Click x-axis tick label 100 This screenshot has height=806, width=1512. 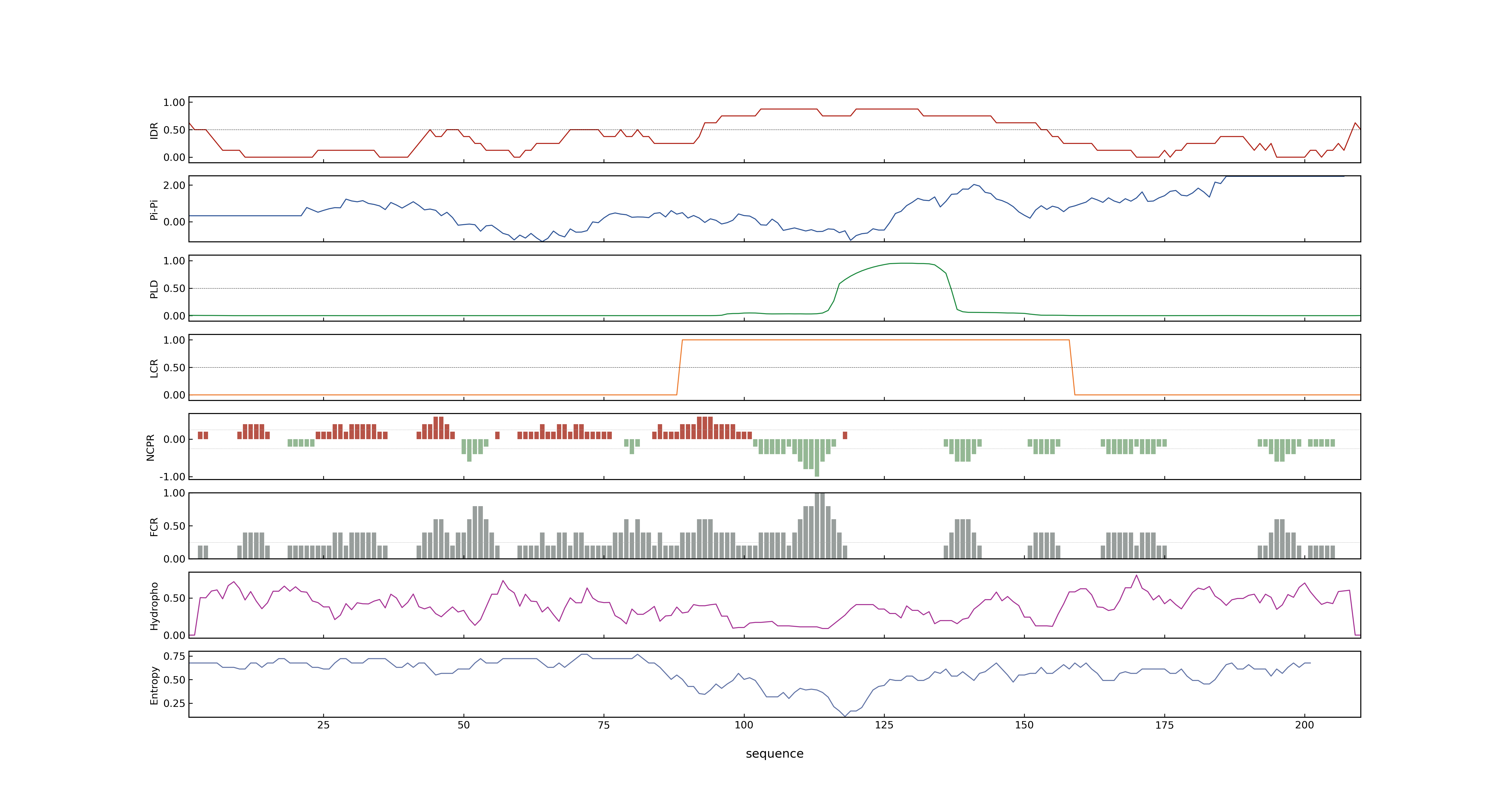(744, 725)
